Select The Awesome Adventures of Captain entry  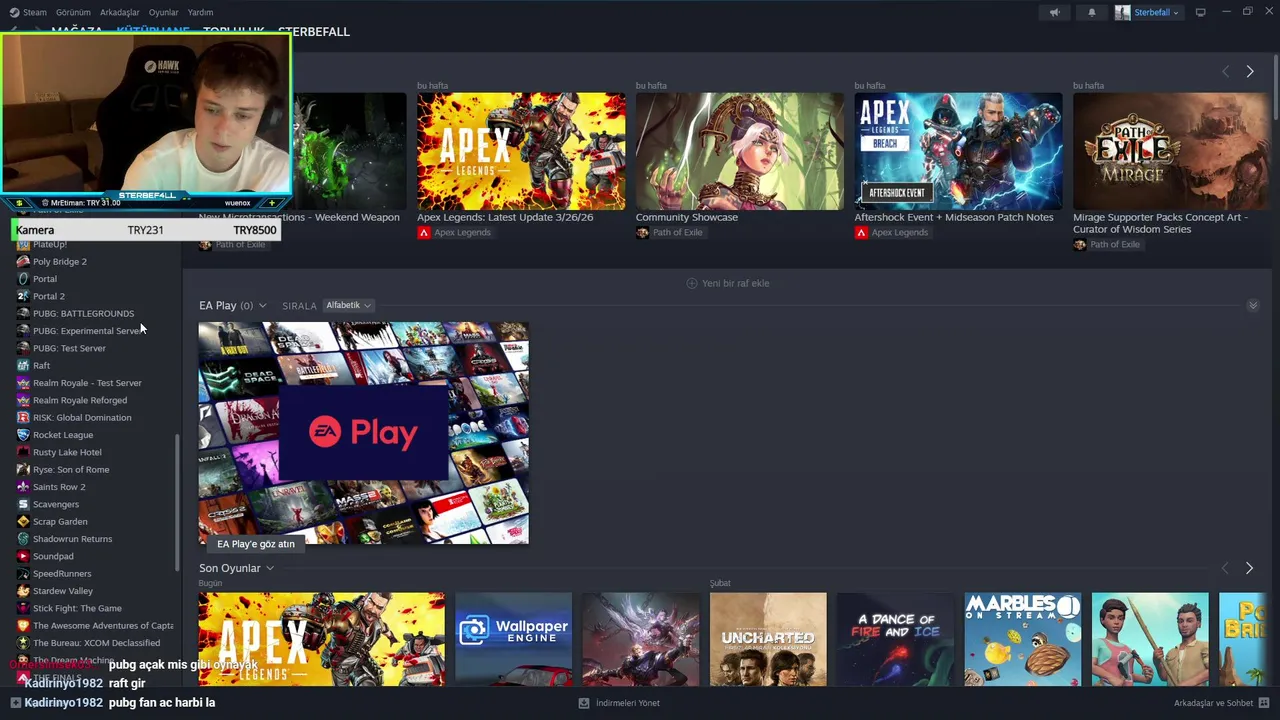pyautogui.click(x=103, y=626)
